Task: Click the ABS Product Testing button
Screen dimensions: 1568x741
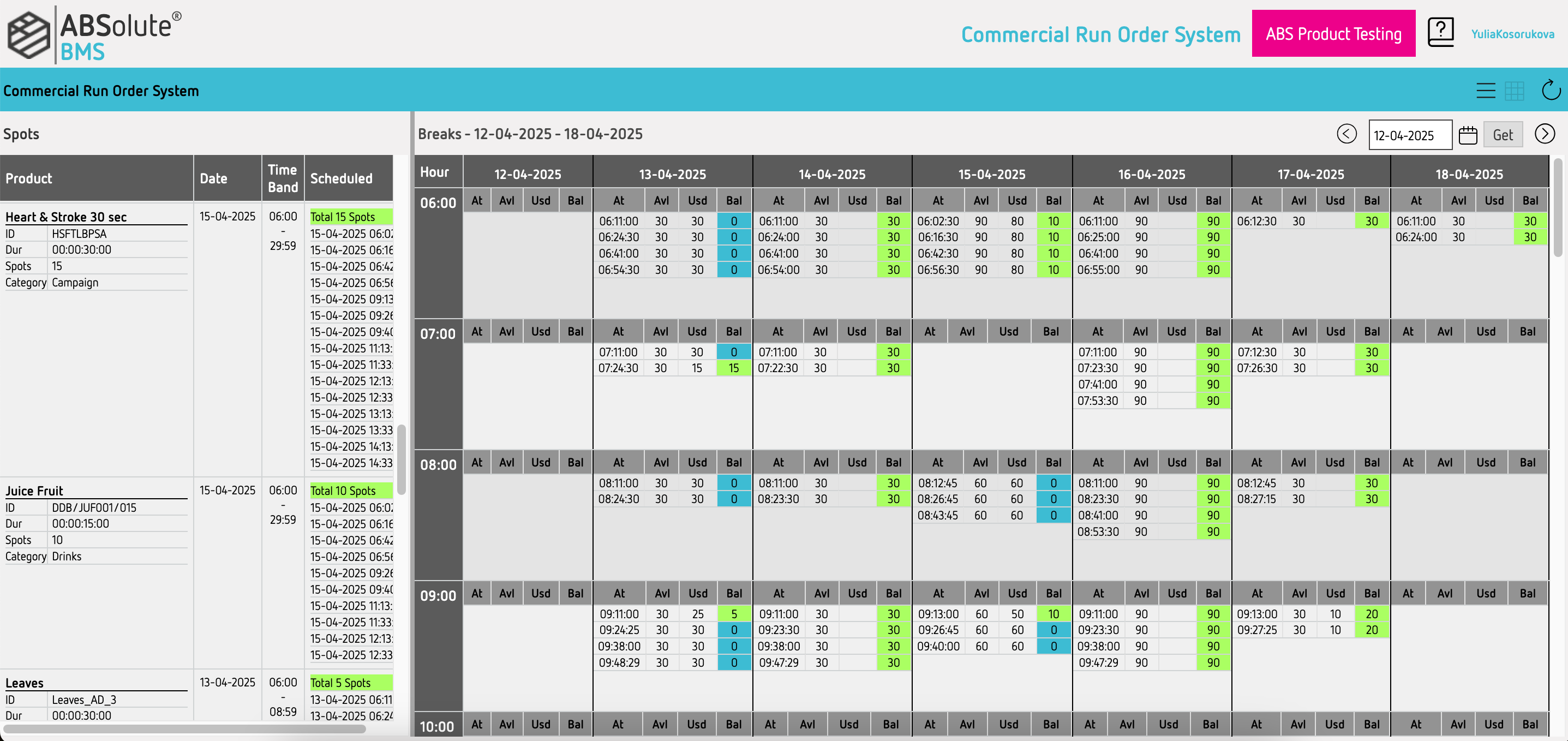Action: (x=1333, y=33)
